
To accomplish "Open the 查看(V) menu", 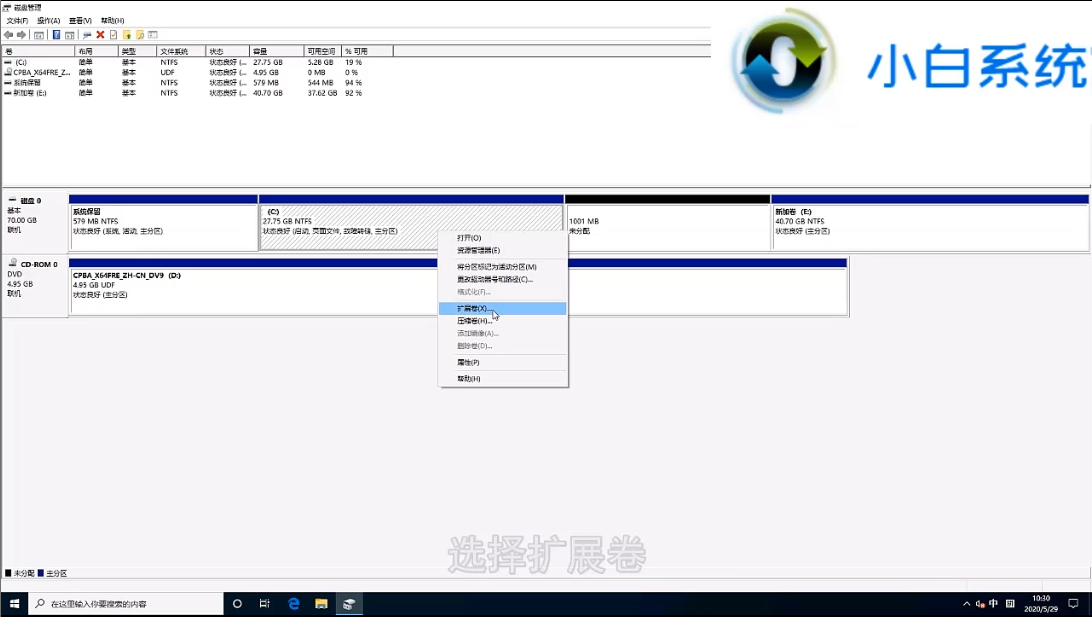I will point(80,20).
